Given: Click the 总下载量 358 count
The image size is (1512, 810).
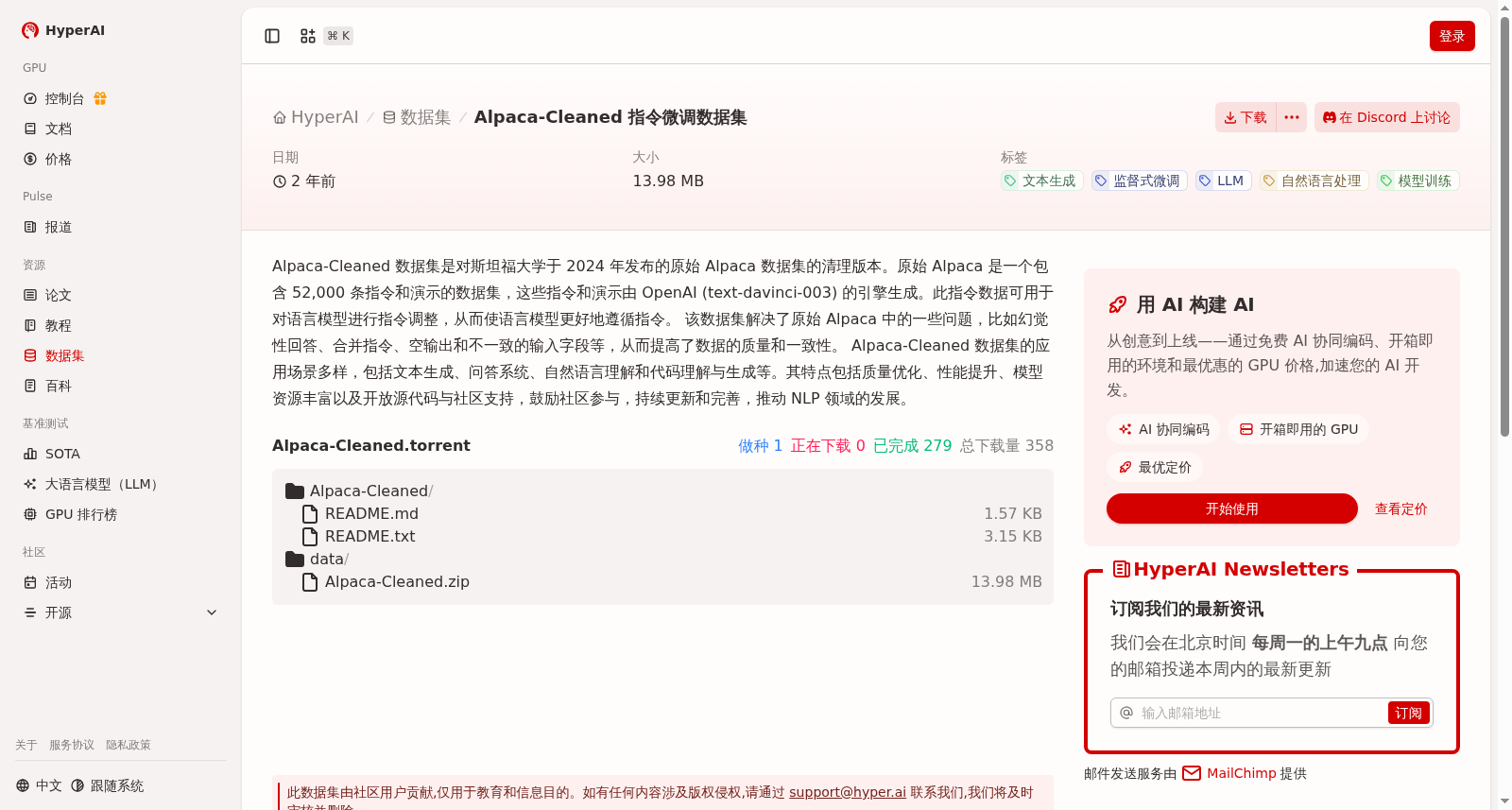Looking at the screenshot, I should pyautogui.click(x=1006, y=446).
